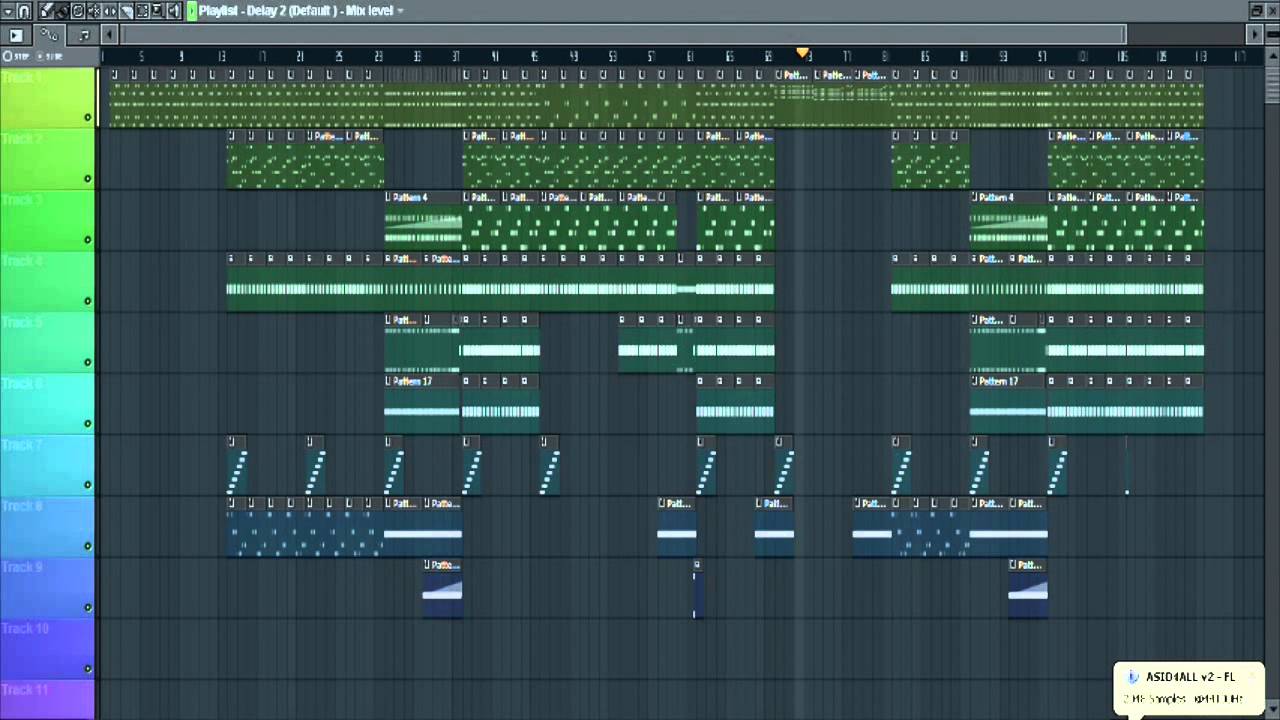Click the green play arrow beside Playlist title
Viewport: 1280px width, 720px height.
click(192, 11)
